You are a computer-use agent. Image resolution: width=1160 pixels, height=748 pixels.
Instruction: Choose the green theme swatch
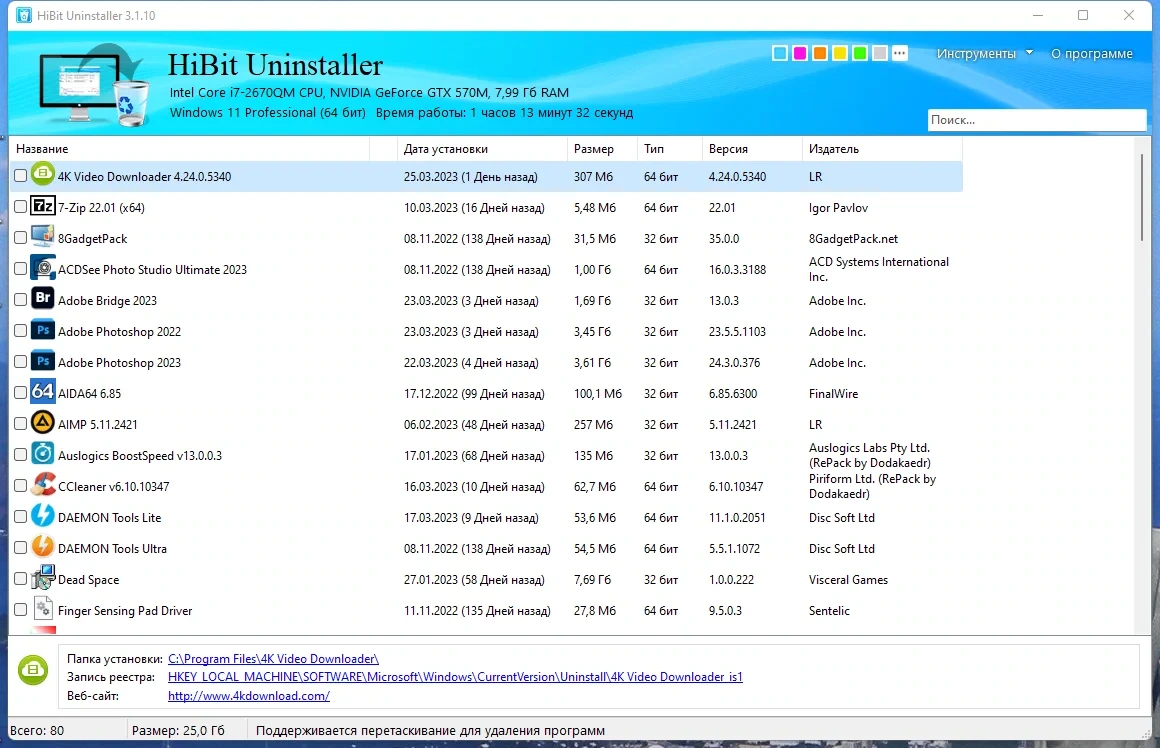tap(860, 53)
